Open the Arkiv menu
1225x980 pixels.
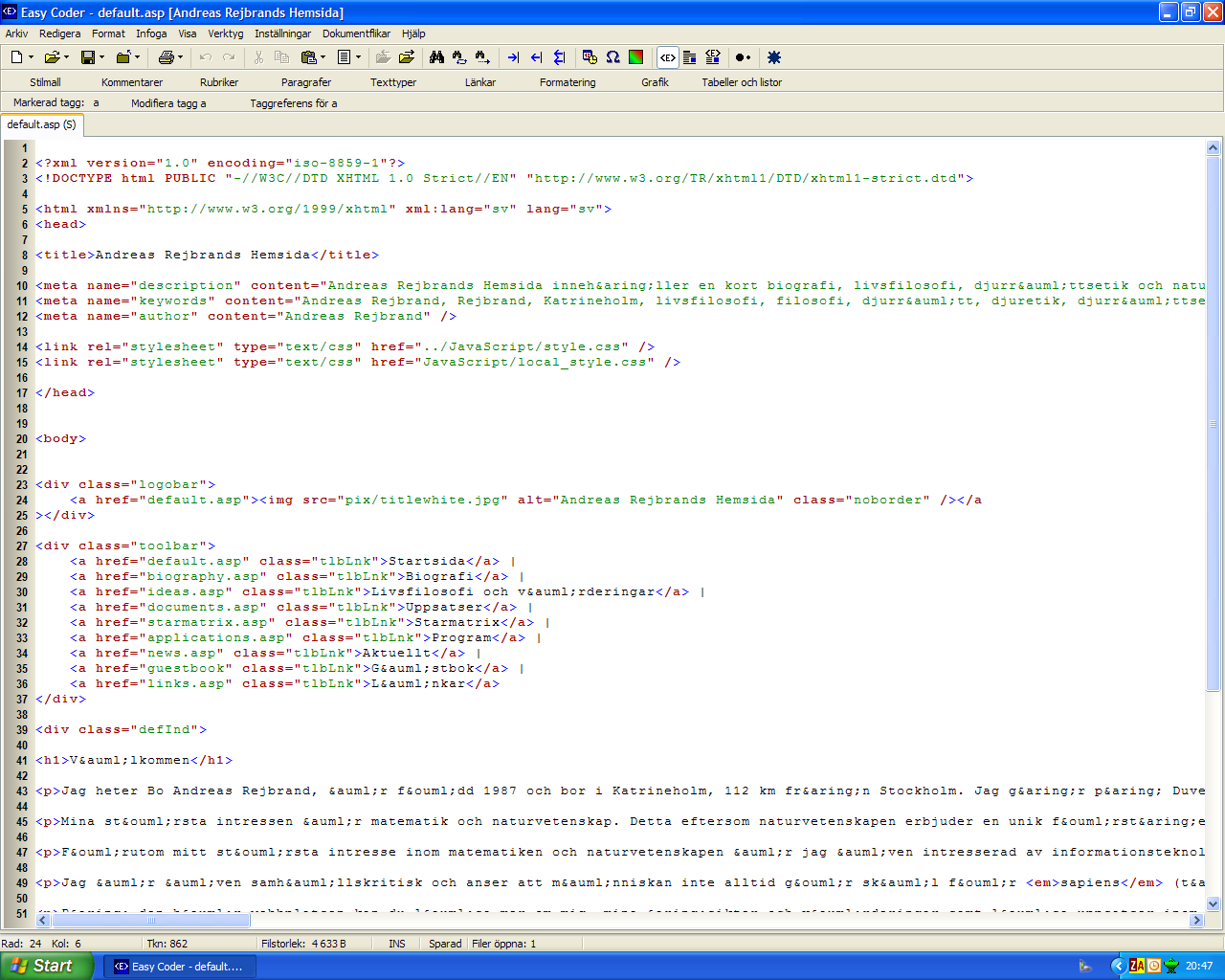click(x=16, y=33)
